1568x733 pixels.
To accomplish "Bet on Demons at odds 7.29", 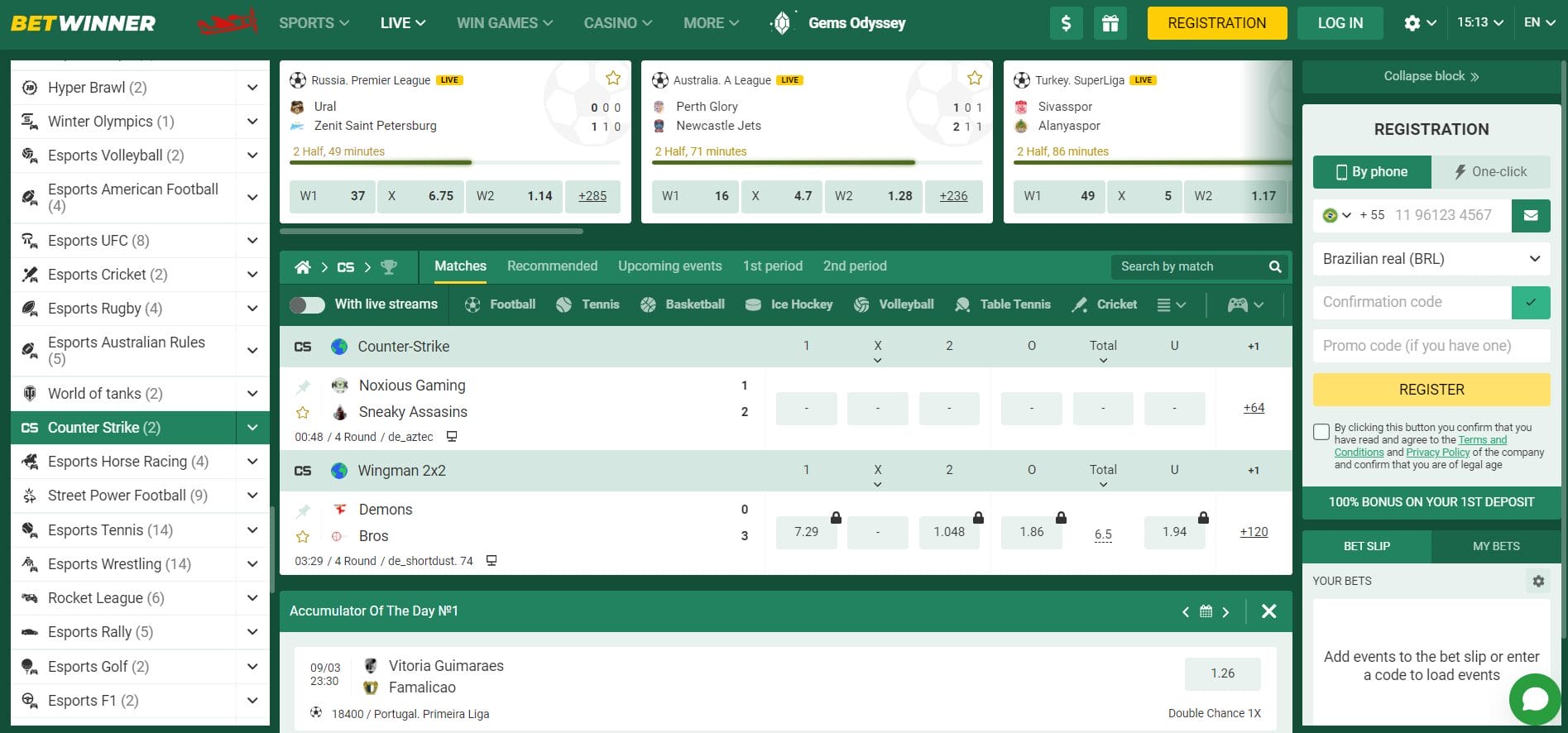I will pos(806,532).
